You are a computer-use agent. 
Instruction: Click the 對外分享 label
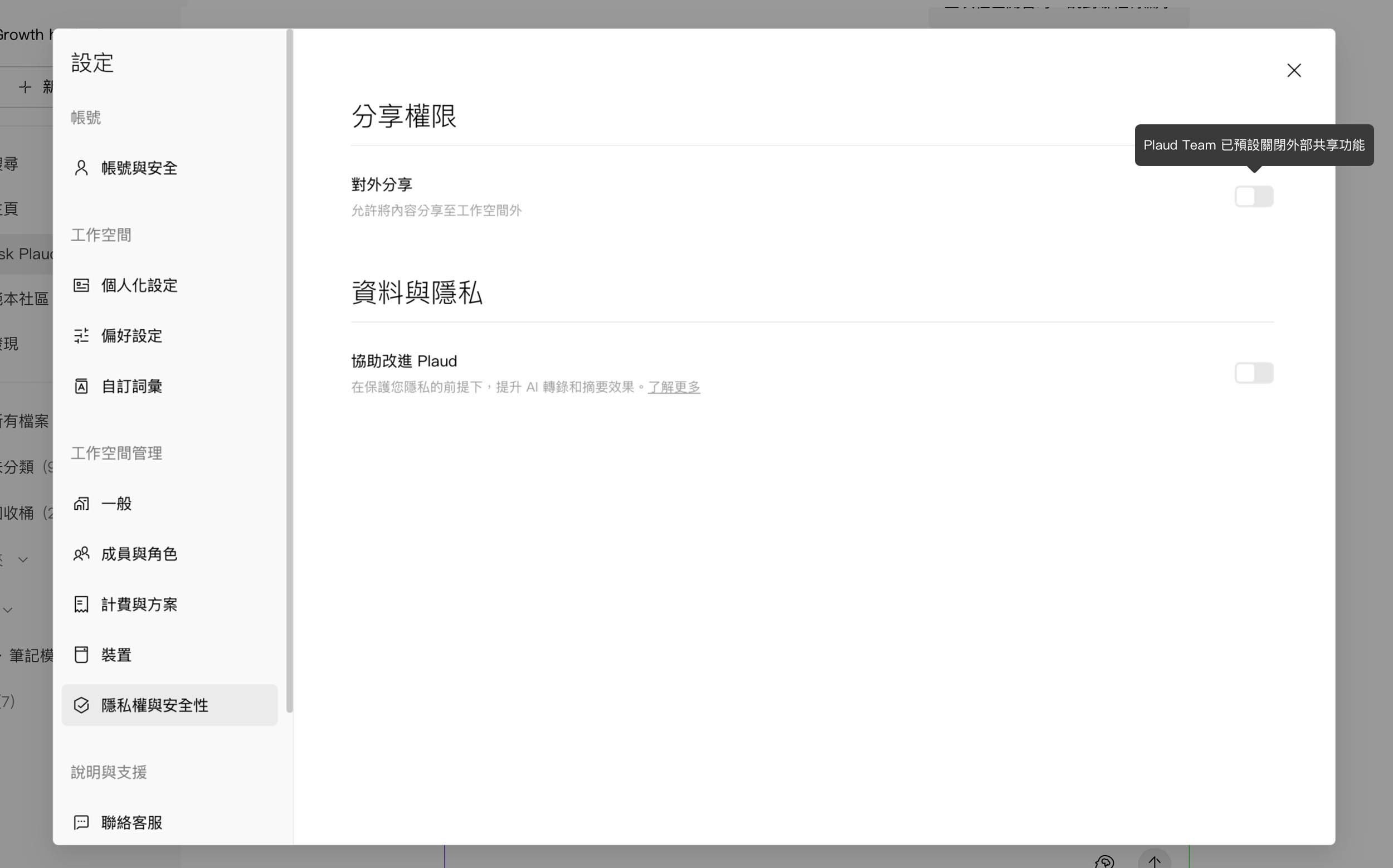(x=382, y=185)
